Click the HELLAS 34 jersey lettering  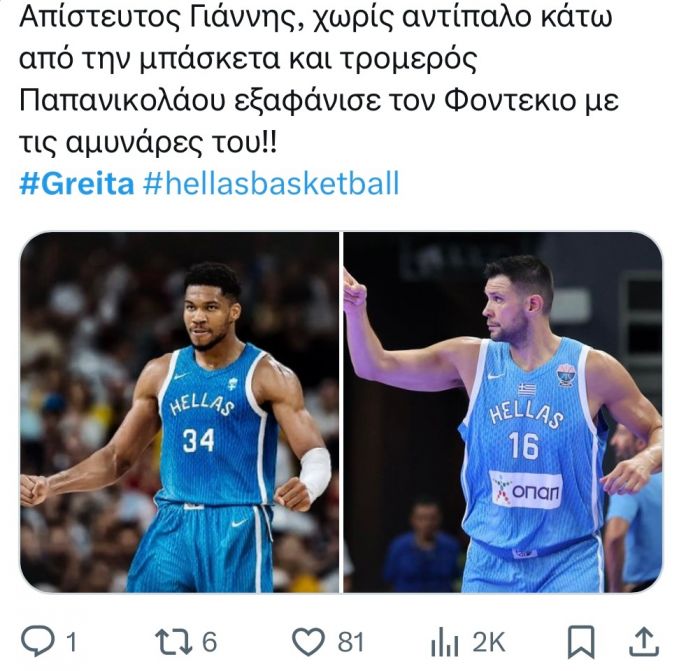coord(201,423)
